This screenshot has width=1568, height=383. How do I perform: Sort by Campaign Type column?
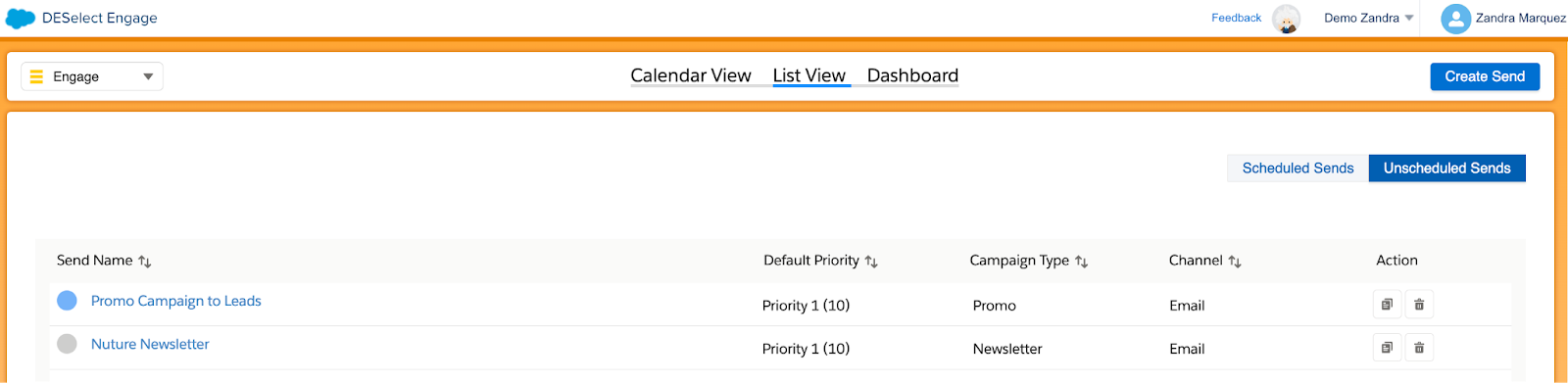click(1082, 262)
